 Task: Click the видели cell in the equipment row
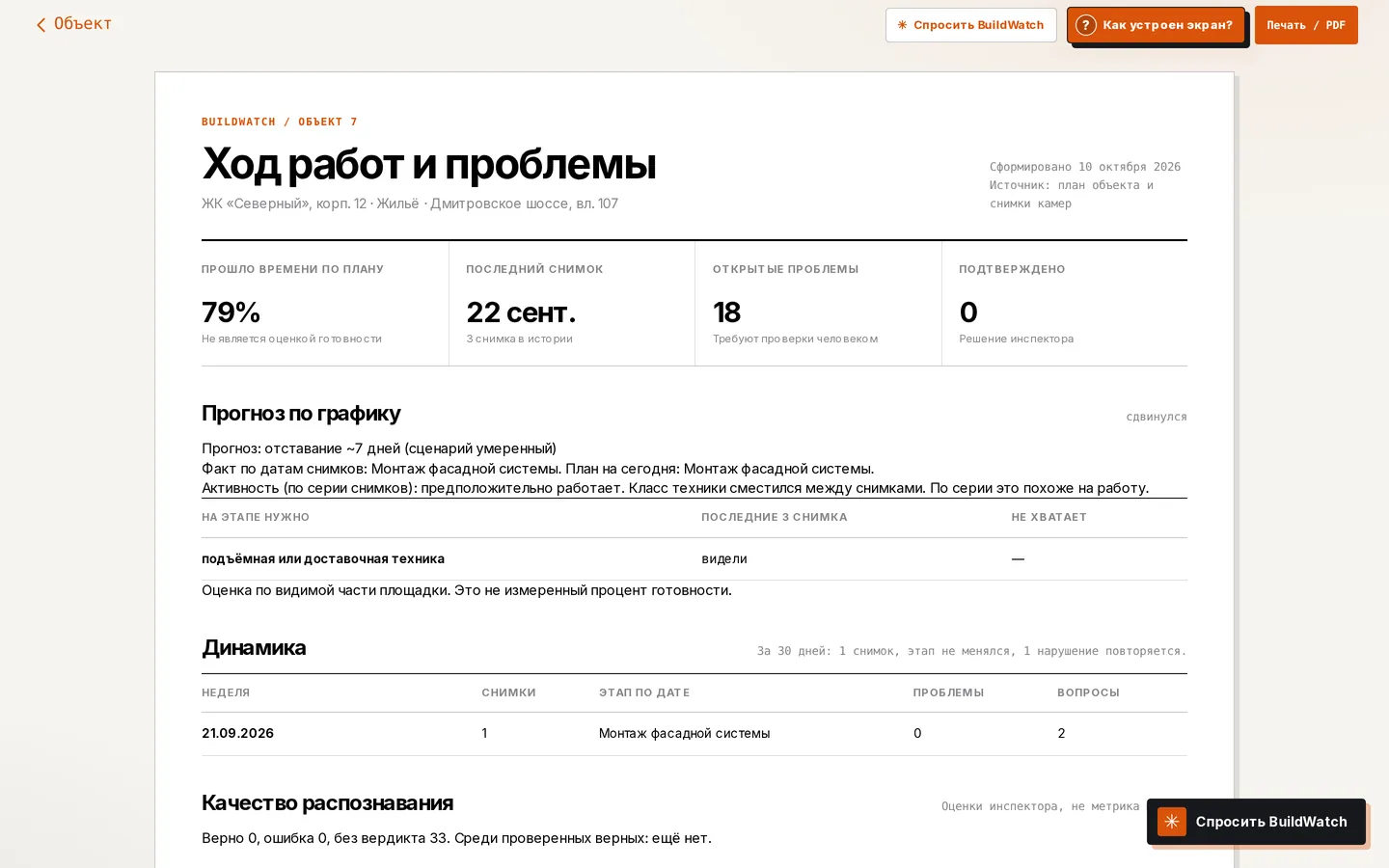coord(724,559)
